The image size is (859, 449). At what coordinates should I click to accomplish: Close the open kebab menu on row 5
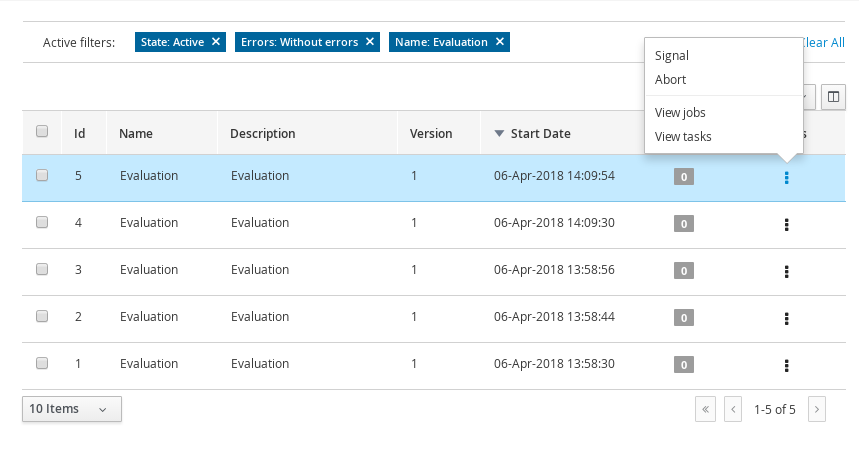pos(787,178)
